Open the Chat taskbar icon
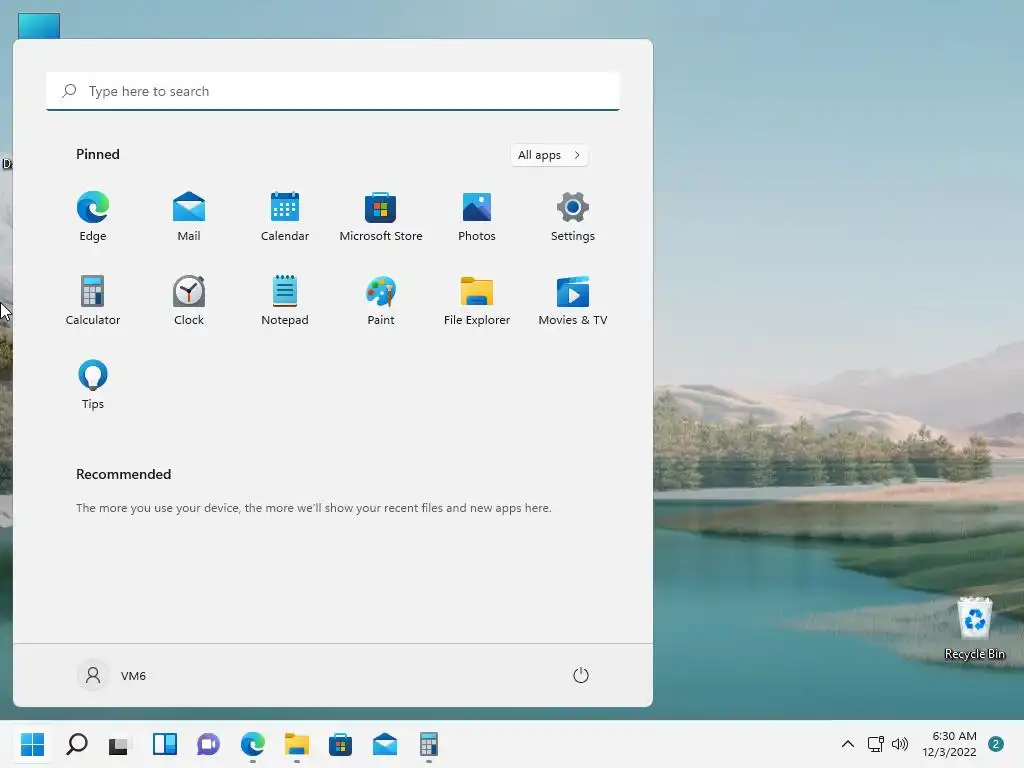Viewport: 1024px width, 768px height. pyautogui.click(x=208, y=744)
